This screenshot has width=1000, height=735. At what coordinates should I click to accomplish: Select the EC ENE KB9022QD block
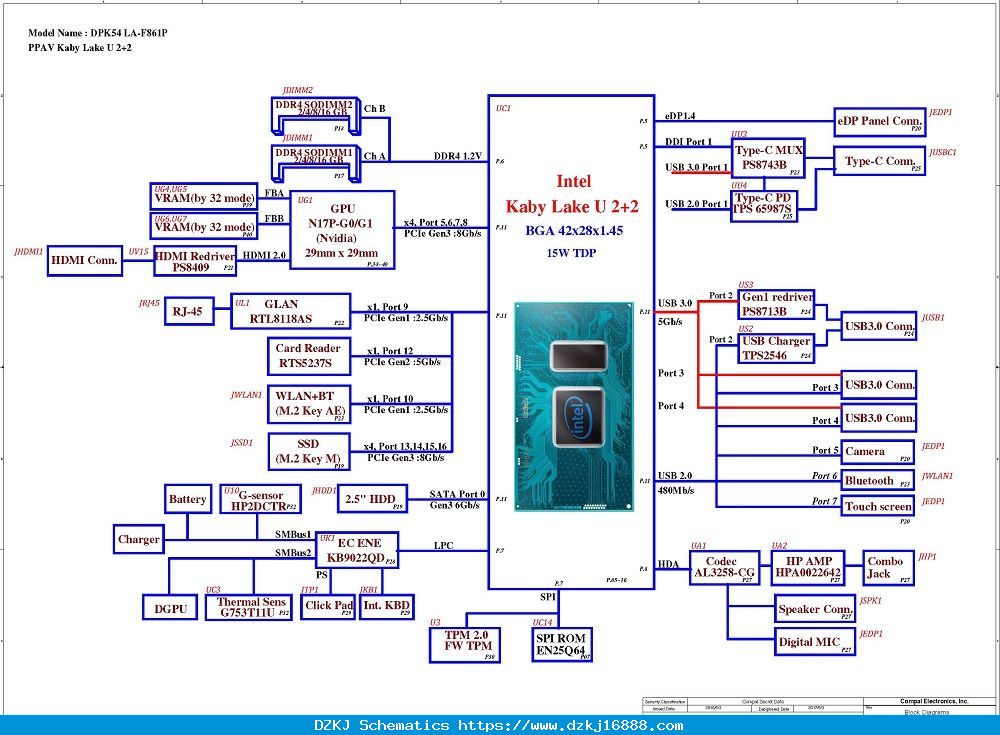pyautogui.click(x=357, y=550)
